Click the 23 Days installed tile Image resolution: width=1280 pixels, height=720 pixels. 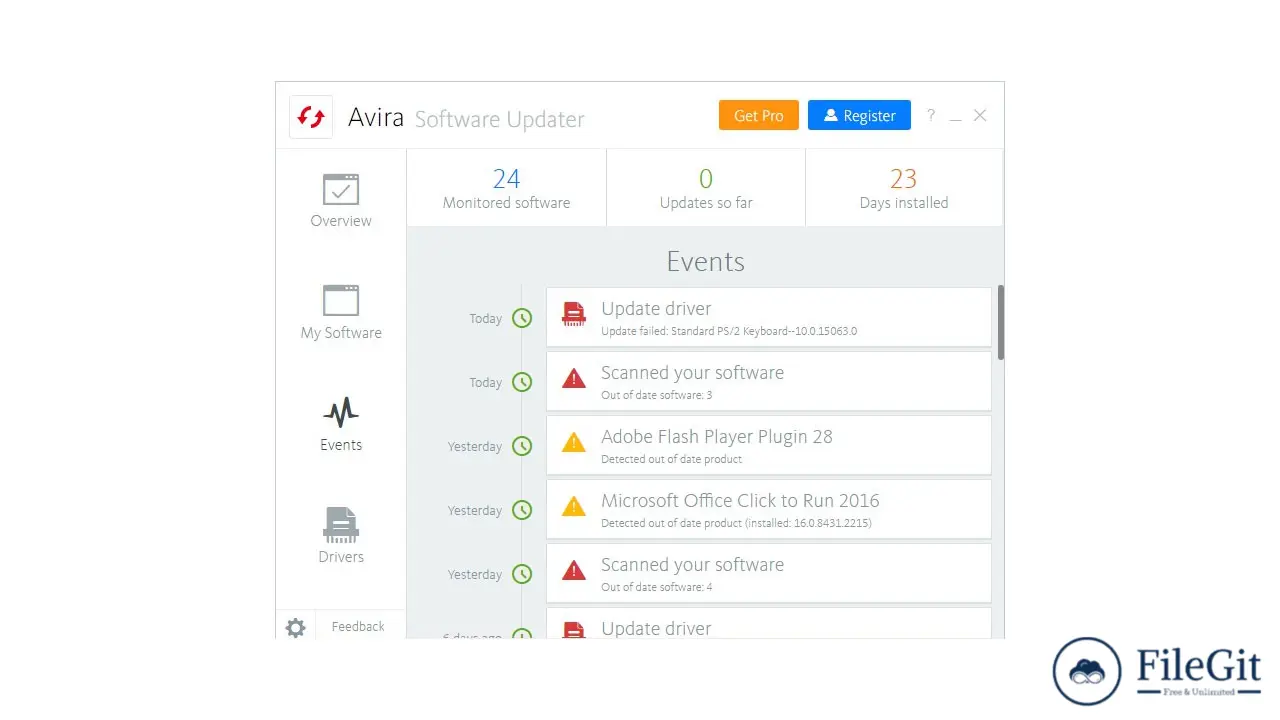[x=904, y=188]
